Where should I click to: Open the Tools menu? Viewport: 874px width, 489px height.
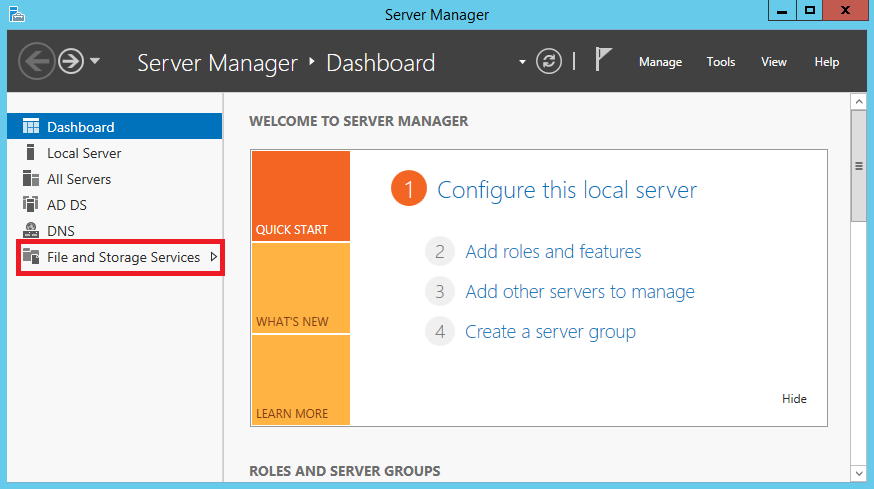721,62
